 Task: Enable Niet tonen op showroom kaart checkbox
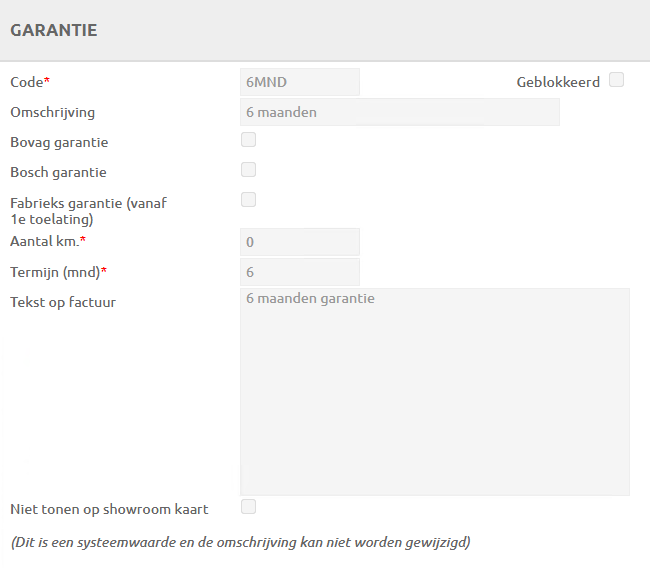(x=248, y=507)
